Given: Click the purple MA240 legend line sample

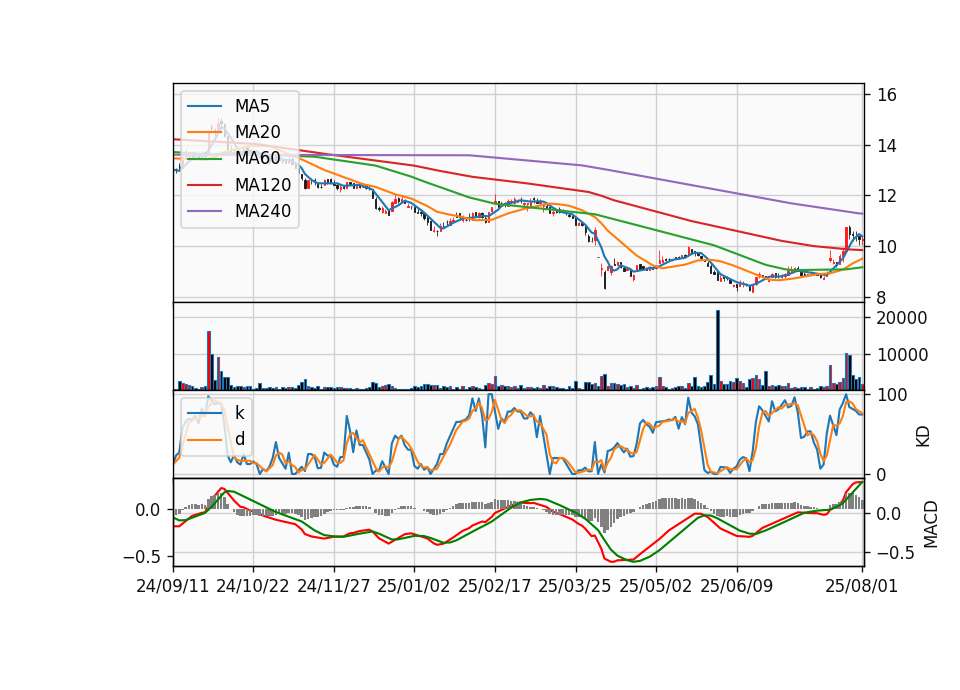Looking at the screenshot, I should [x=204, y=211].
